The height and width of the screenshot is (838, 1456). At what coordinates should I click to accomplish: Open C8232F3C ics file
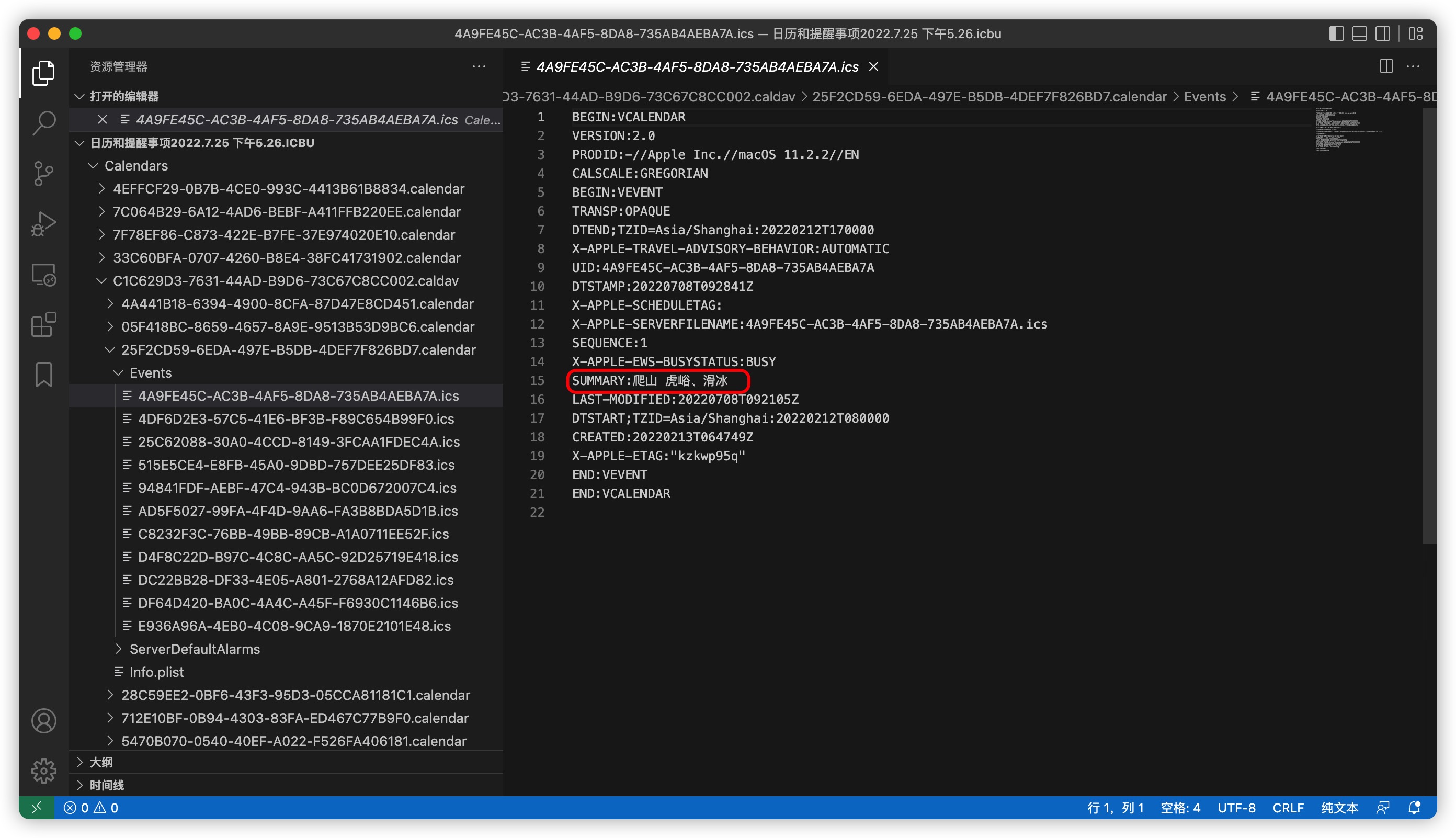tap(286, 534)
